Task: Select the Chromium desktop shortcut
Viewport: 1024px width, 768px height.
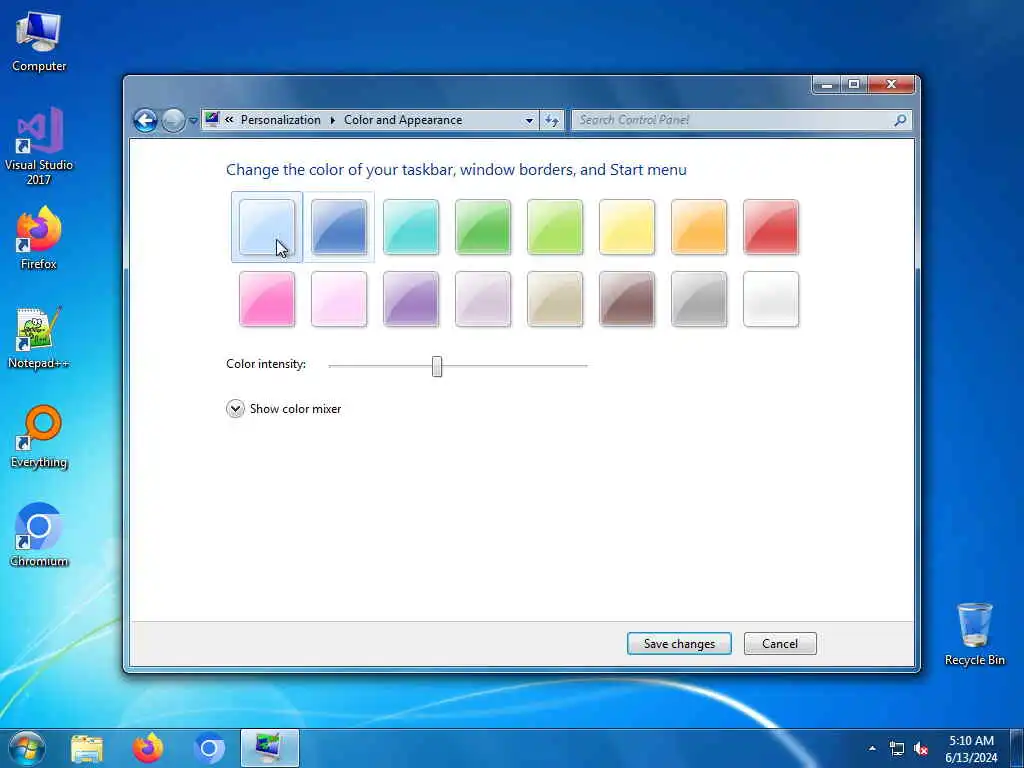Action: point(39,536)
